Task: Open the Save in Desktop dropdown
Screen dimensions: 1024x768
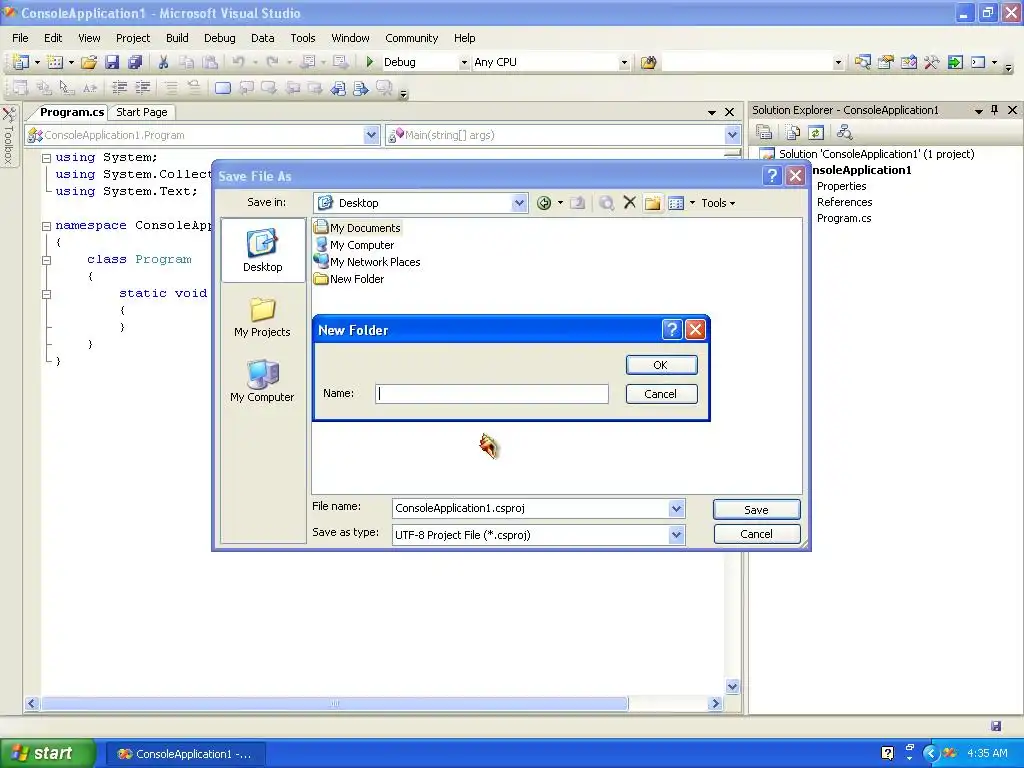Action: [x=519, y=202]
